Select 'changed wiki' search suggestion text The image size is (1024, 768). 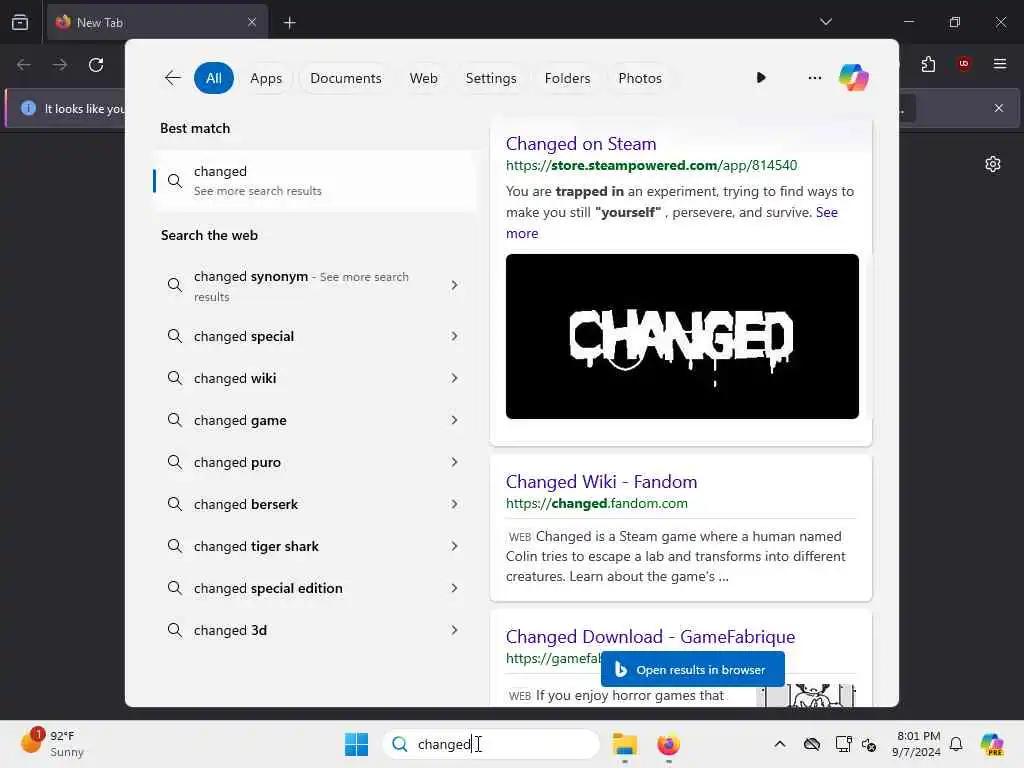point(235,378)
